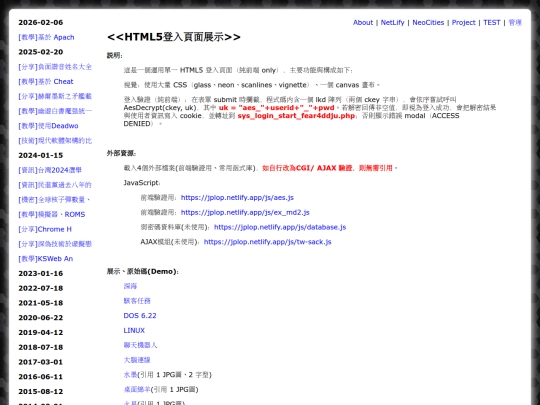This screenshot has height=405, width=540.
Task: Click the <<HTML5登入頁面展示>> page title
Action: (x=174, y=37)
